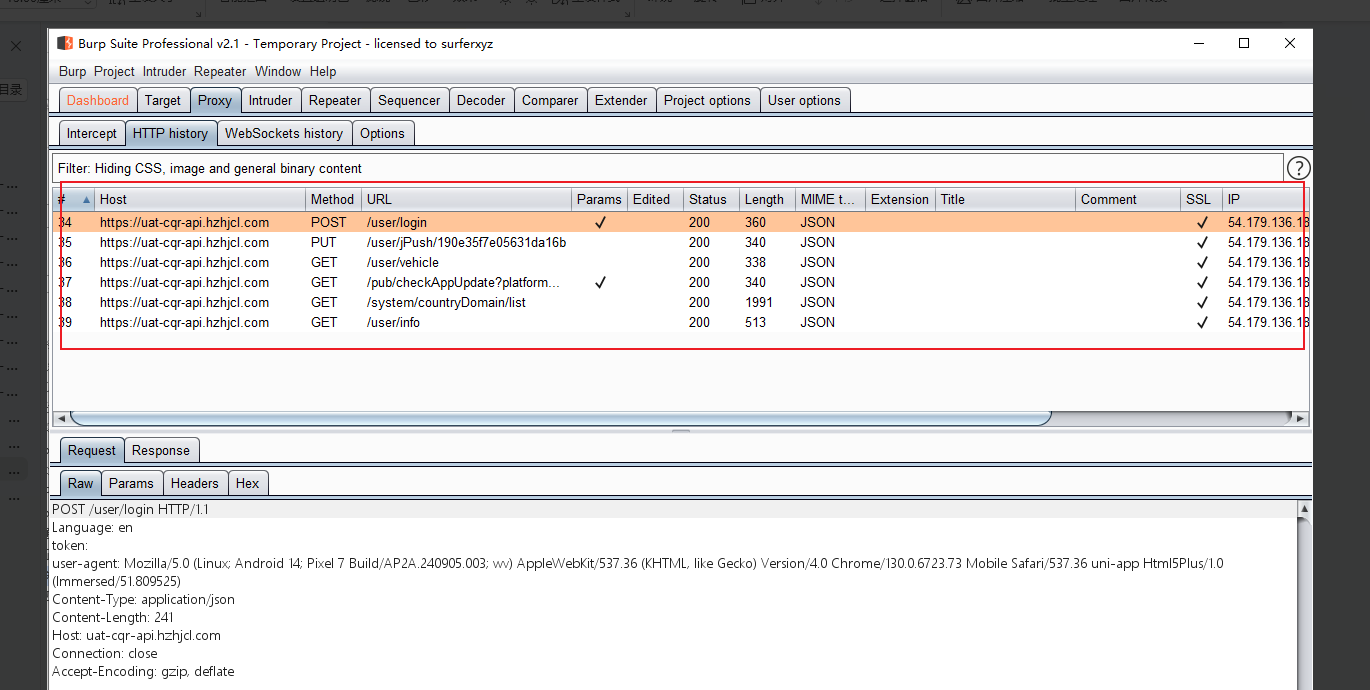Image resolution: width=1370 pixels, height=690 pixels.
Task: Click the Content-Type: application/json header line
Action: coord(143,599)
